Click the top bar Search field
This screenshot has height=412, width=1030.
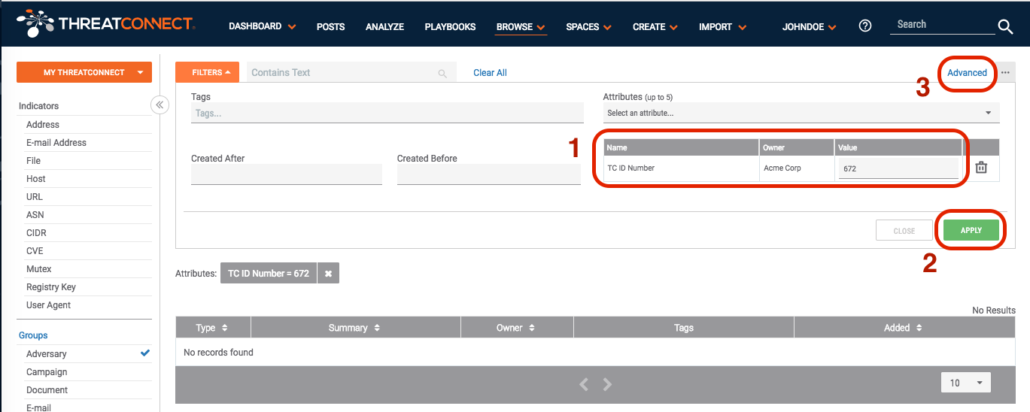pyautogui.click(x=942, y=25)
